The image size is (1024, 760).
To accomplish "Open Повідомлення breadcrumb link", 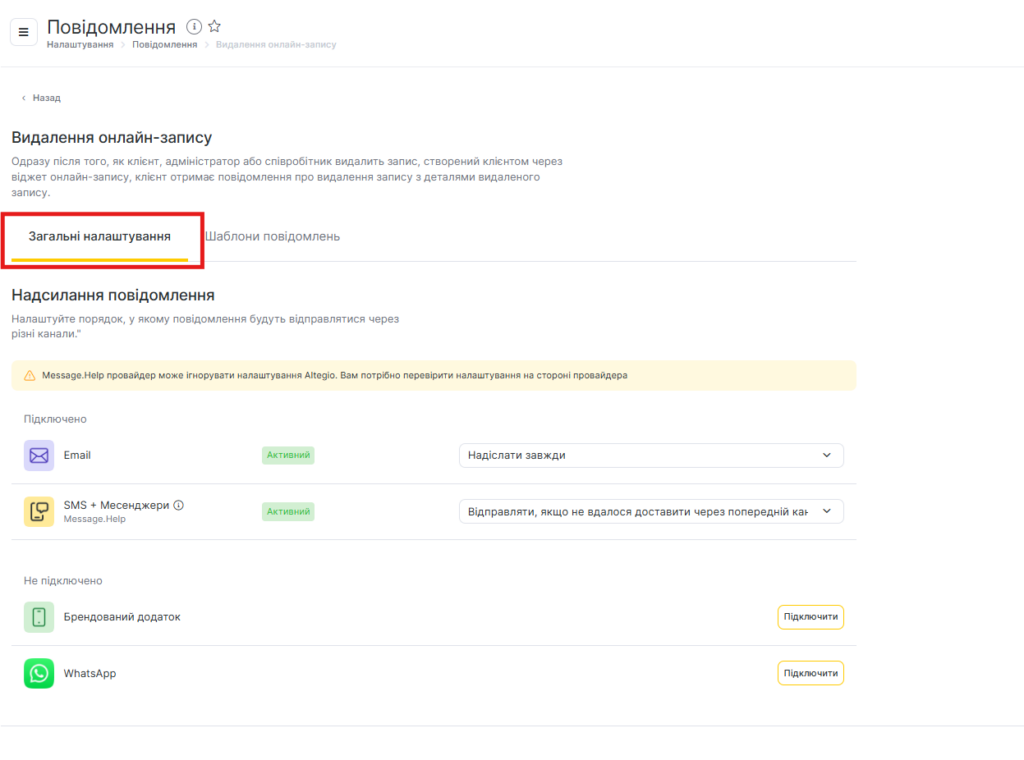I will [x=164, y=45].
